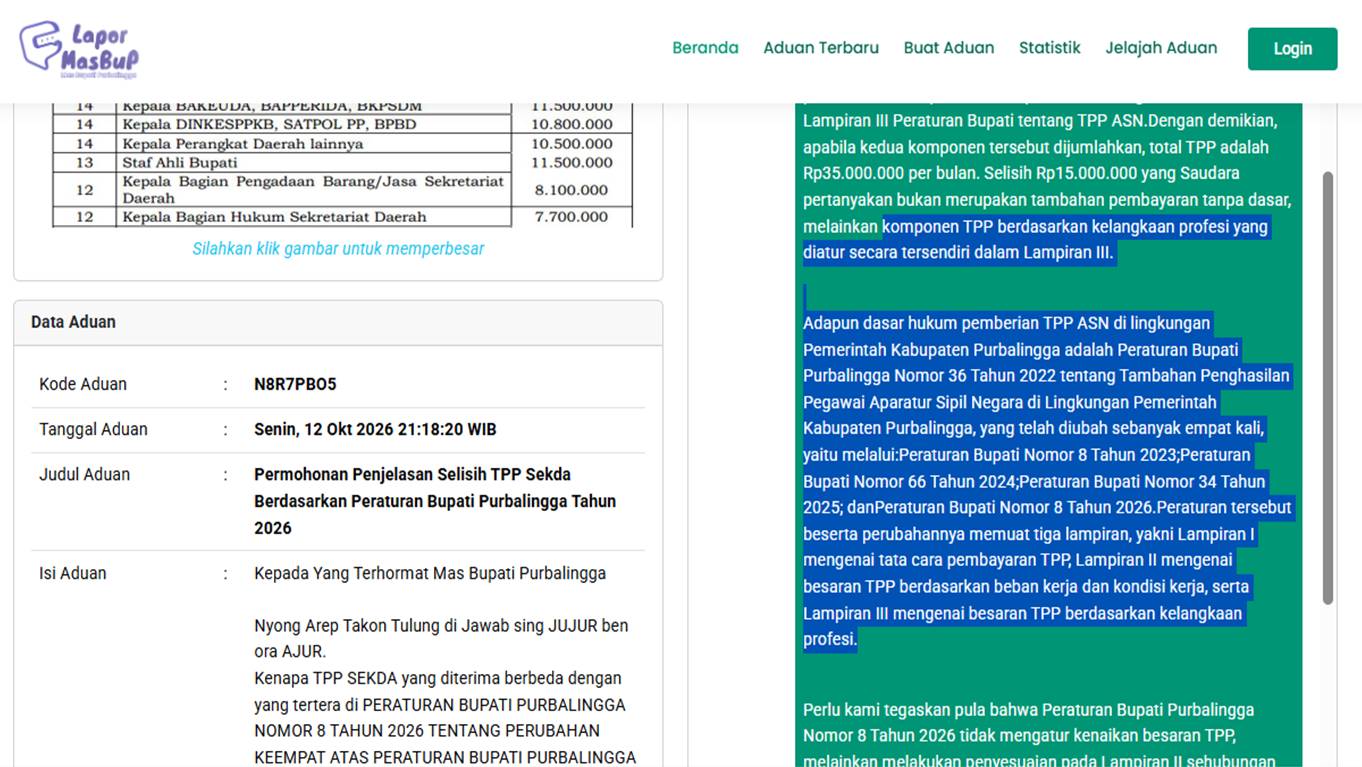Click the title 'Permohonan Penjelasan Selisih TPP Sekda'

click(x=412, y=475)
